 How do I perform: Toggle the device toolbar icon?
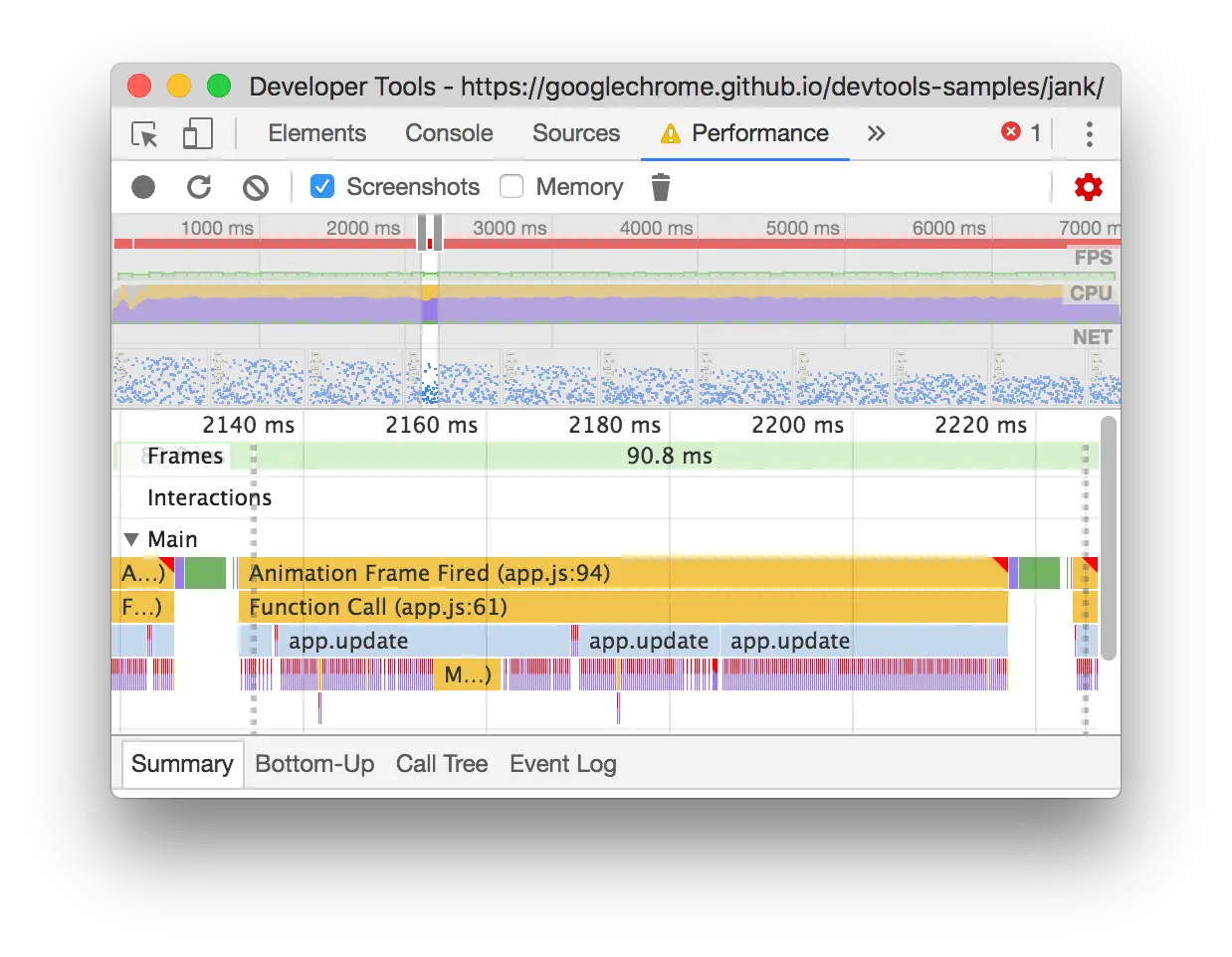click(x=197, y=133)
